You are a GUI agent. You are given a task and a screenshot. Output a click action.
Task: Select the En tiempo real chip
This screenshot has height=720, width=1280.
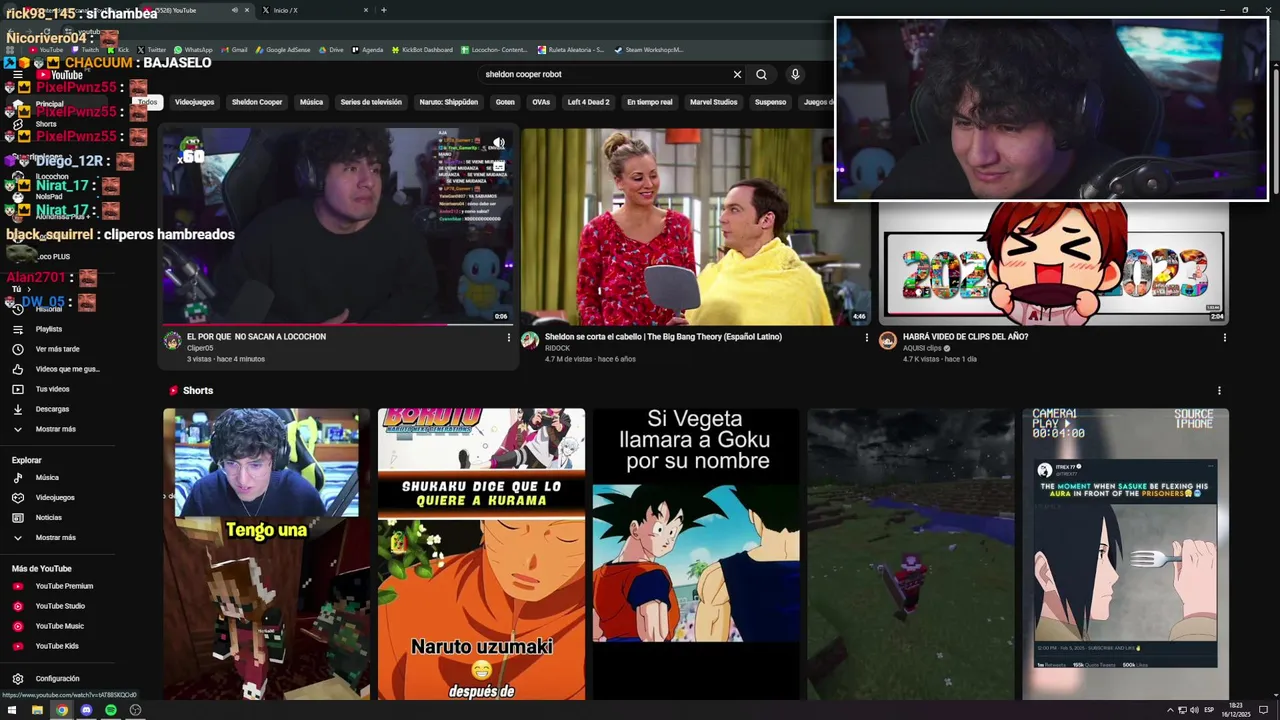[649, 102]
